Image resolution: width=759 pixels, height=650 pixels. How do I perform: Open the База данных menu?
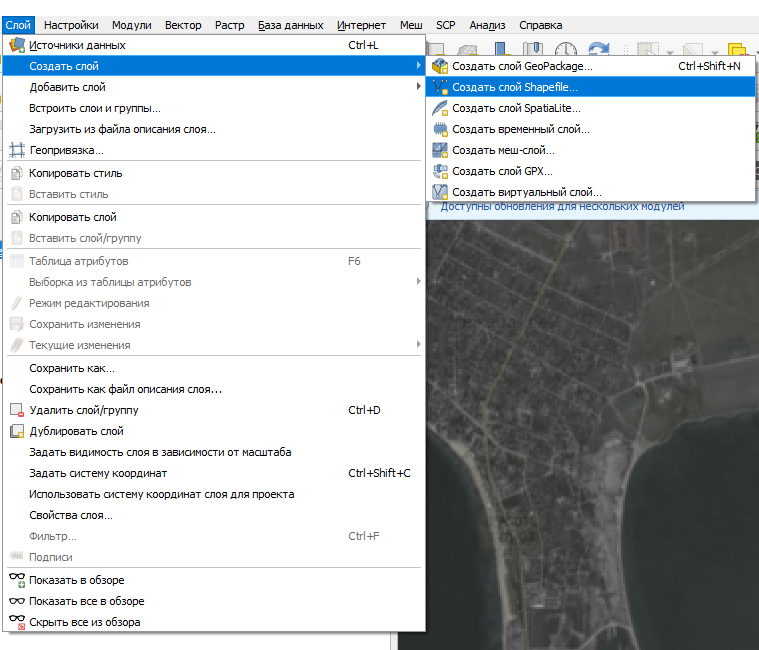coord(290,25)
